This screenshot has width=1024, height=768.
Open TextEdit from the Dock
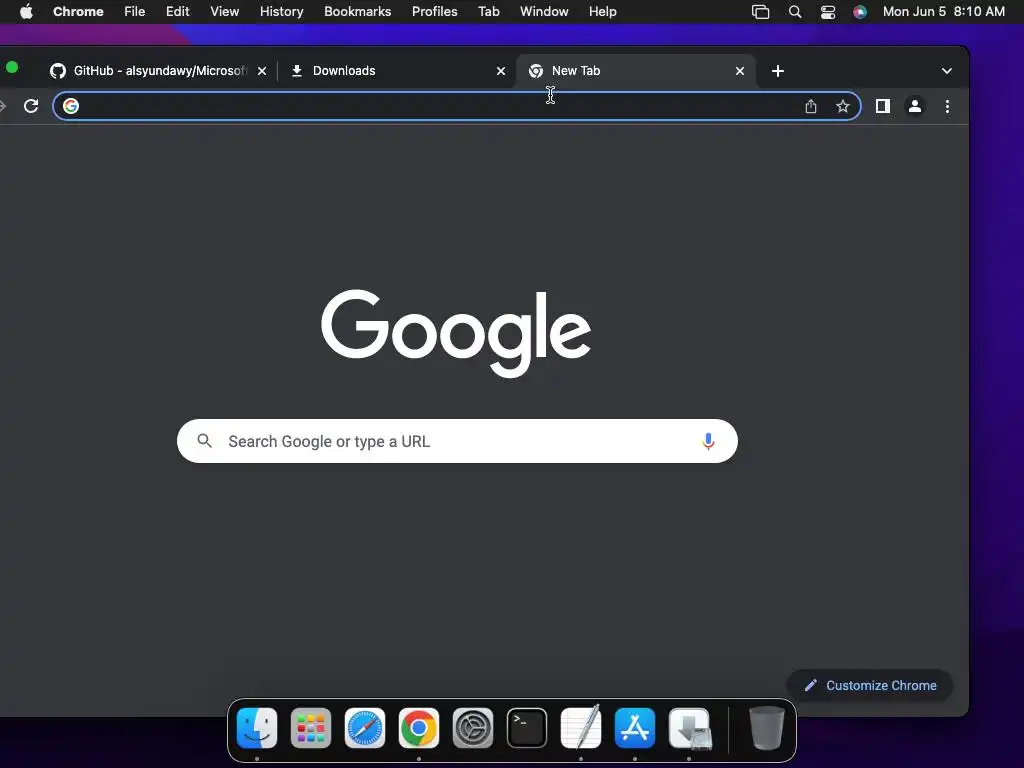pos(581,728)
